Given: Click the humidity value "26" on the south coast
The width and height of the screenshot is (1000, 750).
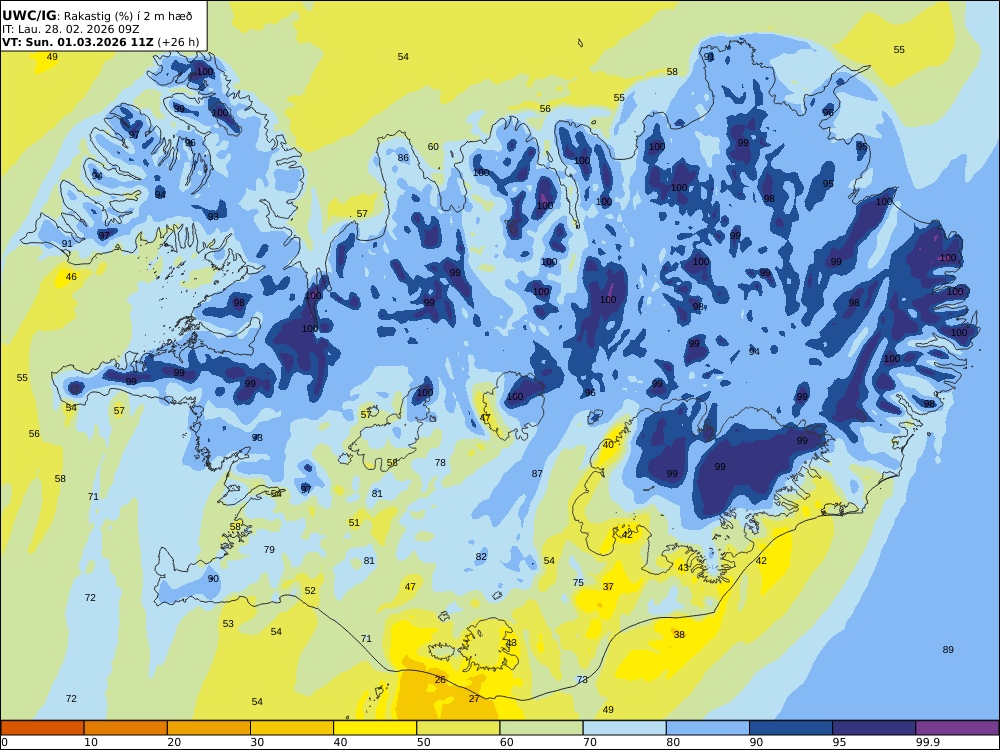Looking at the screenshot, I should pos(440,679).
